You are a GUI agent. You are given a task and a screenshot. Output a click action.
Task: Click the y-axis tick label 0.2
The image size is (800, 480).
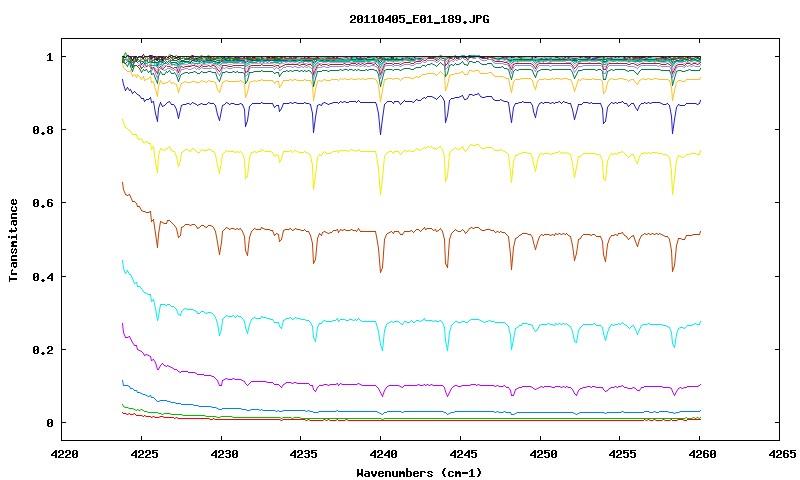42,350
